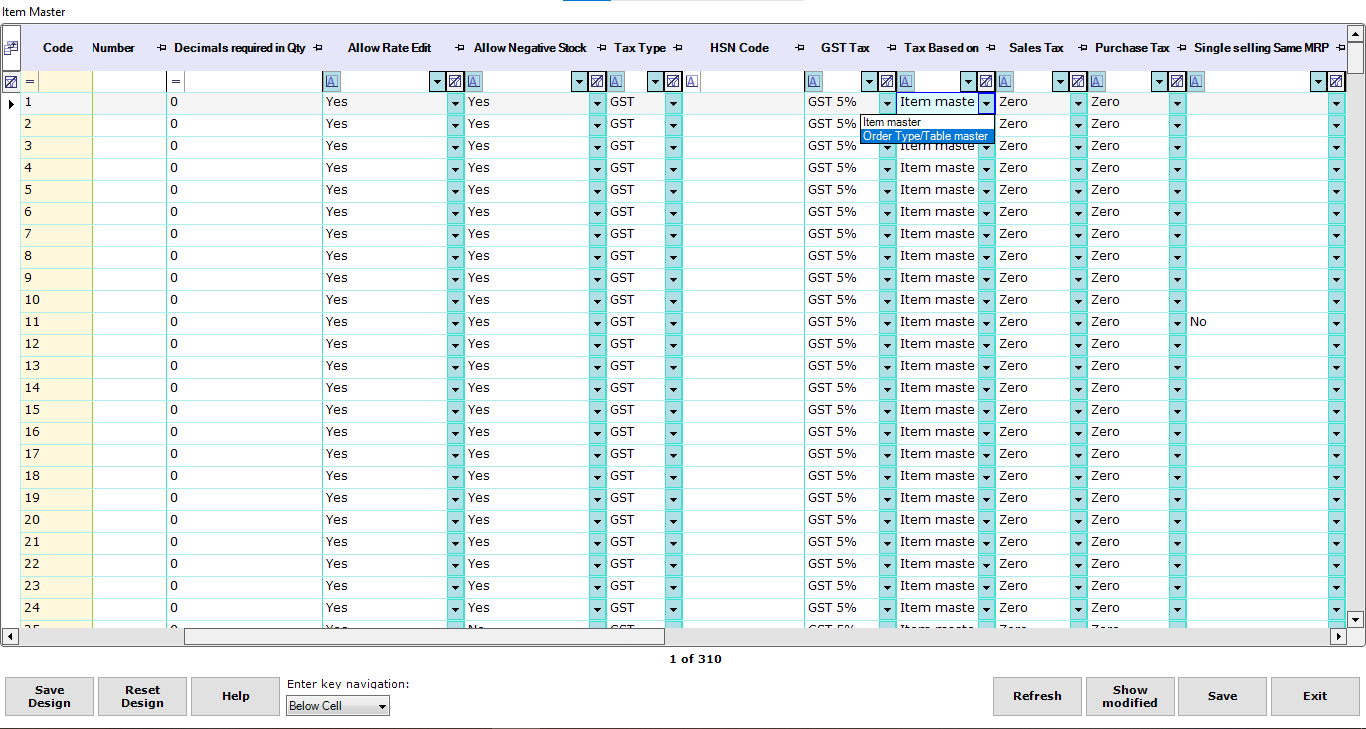
Task: Open Enter key navigation dropdown
Action: click(337, 706)
